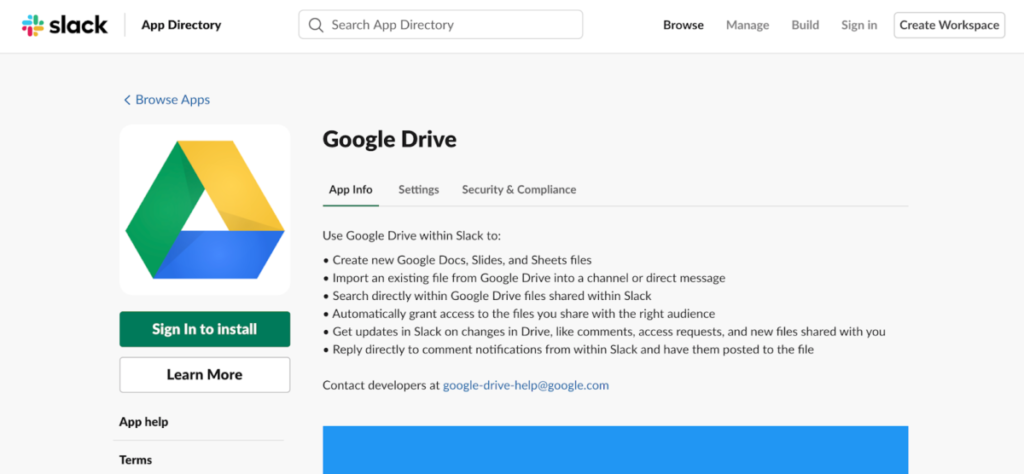
Task: Click the Create Workspace button
Action: [x=949, y=25]
